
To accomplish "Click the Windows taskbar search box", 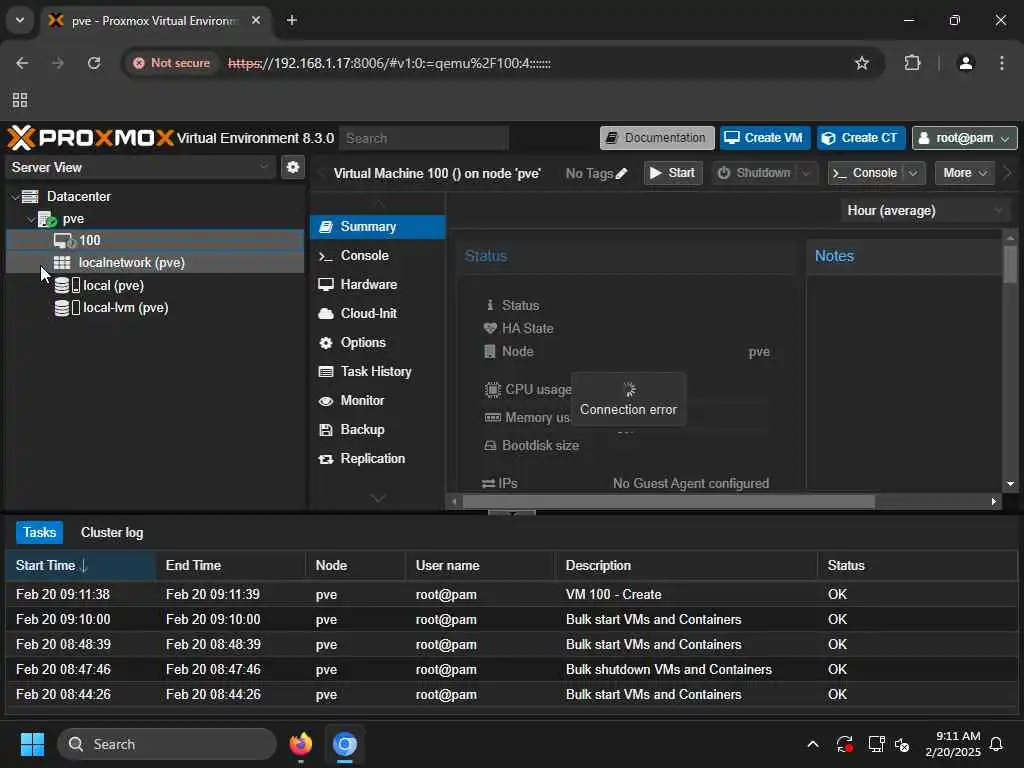I will coord(167,744).
